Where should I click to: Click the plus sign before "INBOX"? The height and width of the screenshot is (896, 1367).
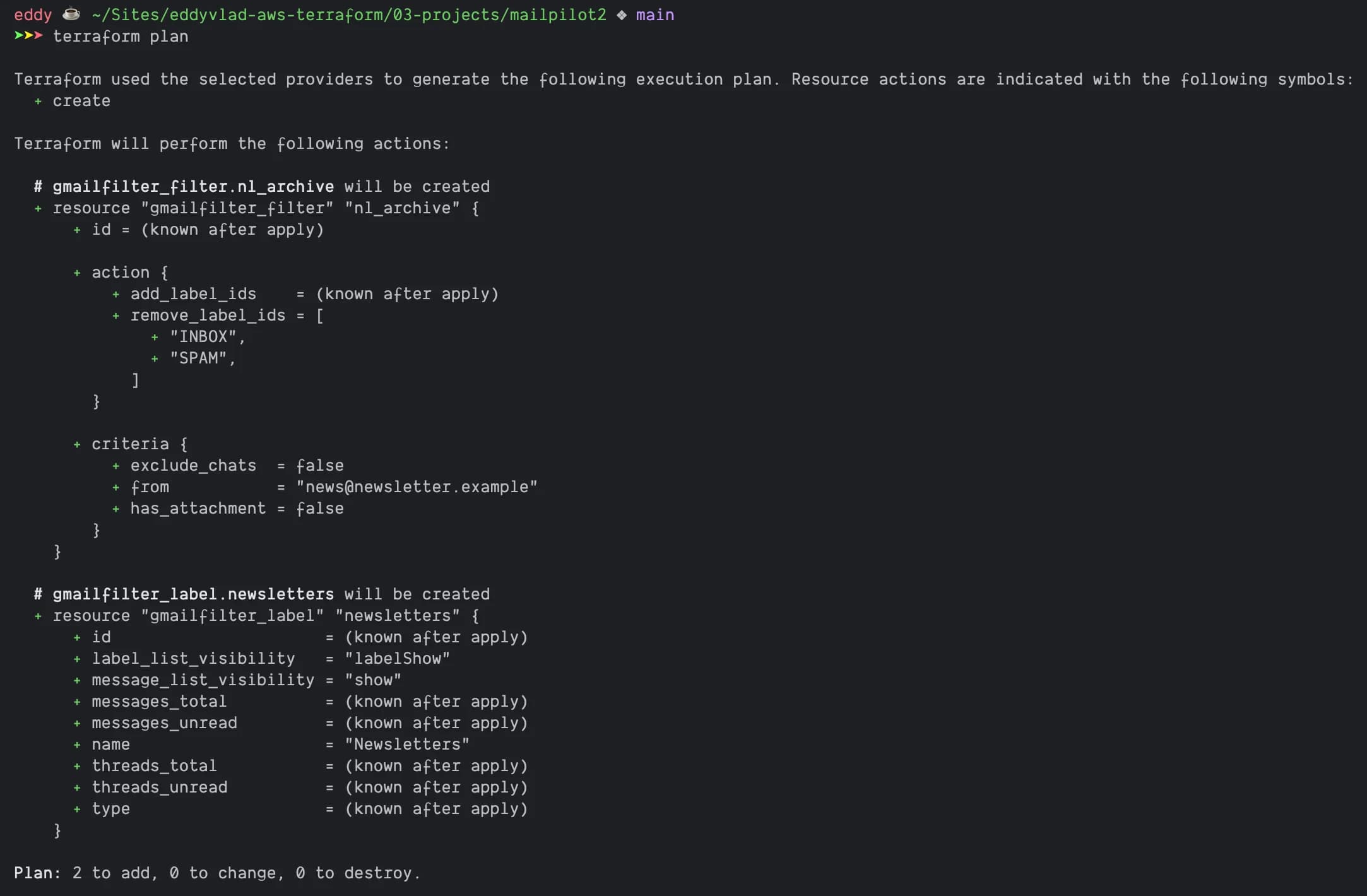(155, 337)
